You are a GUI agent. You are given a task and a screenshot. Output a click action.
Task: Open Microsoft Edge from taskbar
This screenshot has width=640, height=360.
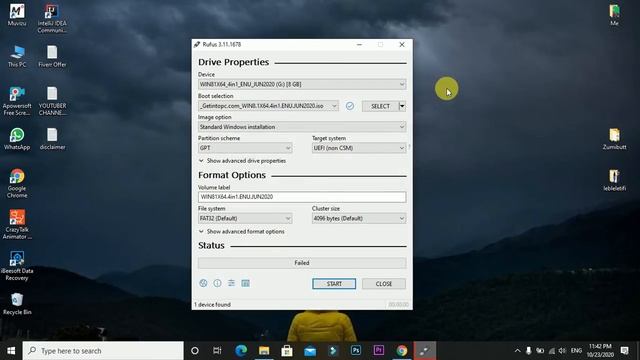[x=241, y=351]
